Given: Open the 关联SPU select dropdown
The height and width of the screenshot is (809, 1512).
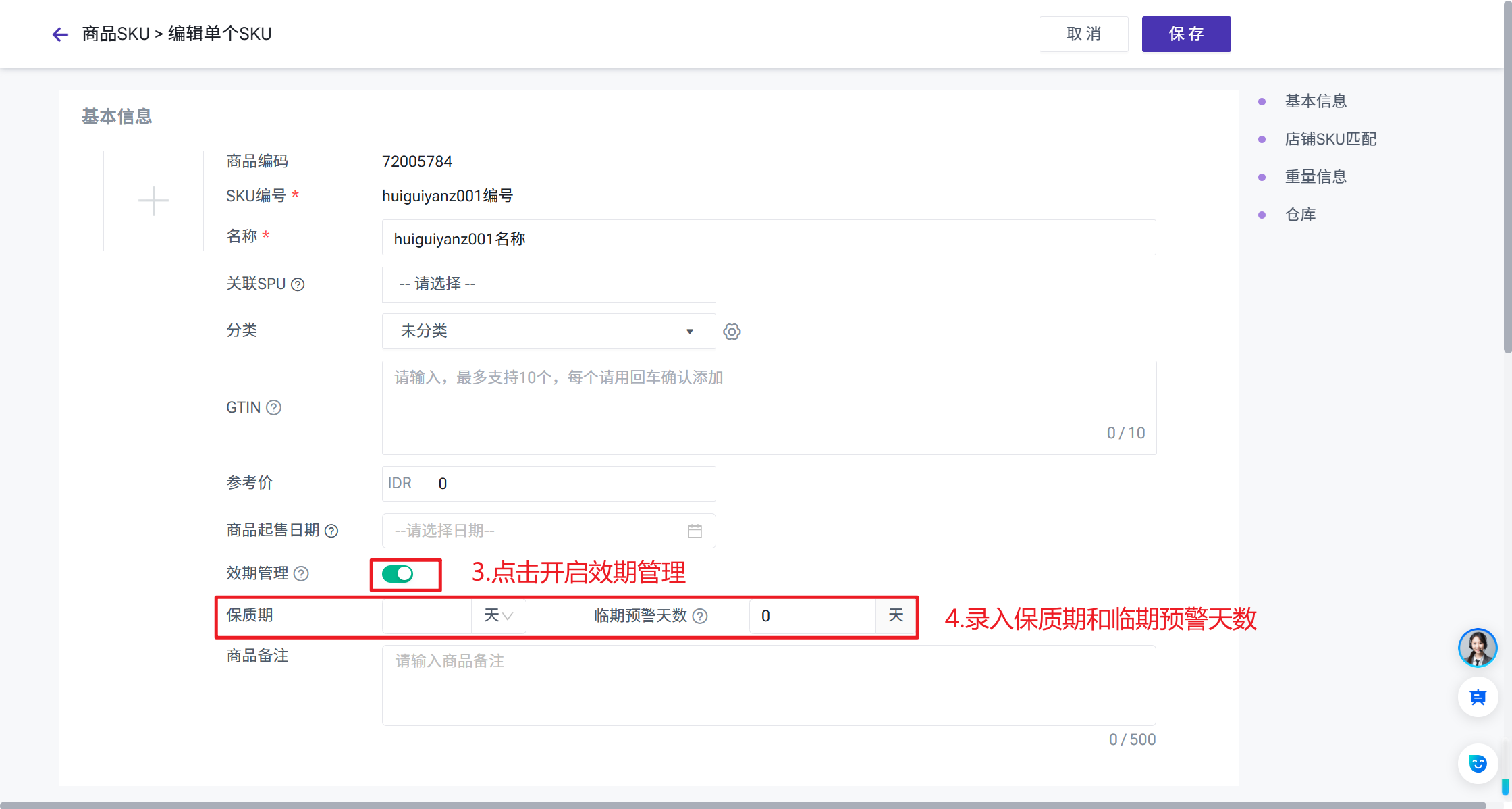Looking at the screenshot, I should click(548, 284).
